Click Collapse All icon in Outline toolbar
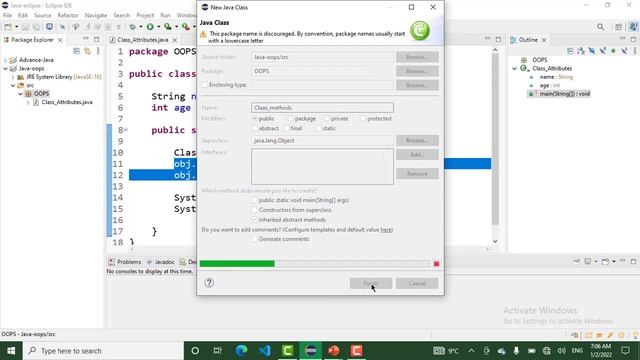This screenshot has width=640, height=360. tap(570, 51)
